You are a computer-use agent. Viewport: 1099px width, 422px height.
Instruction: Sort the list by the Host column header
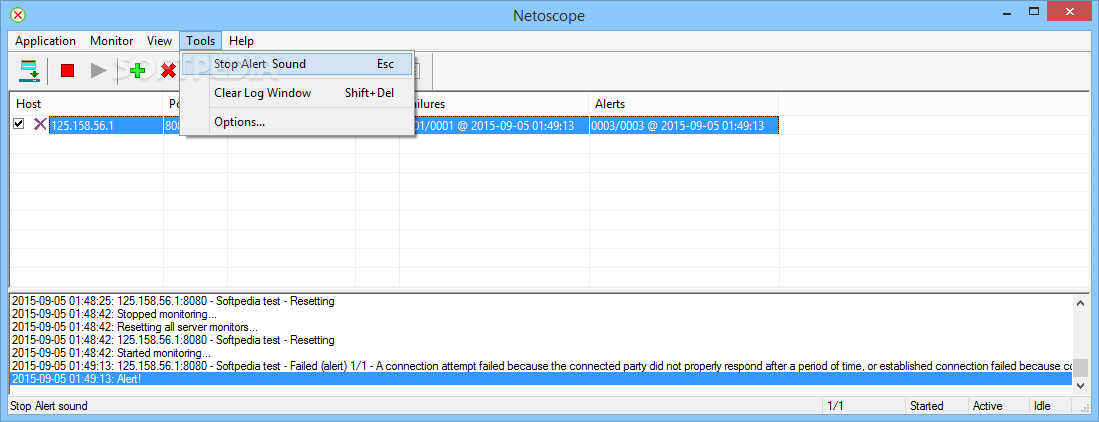pyautogui.click(x=86, y=104)
